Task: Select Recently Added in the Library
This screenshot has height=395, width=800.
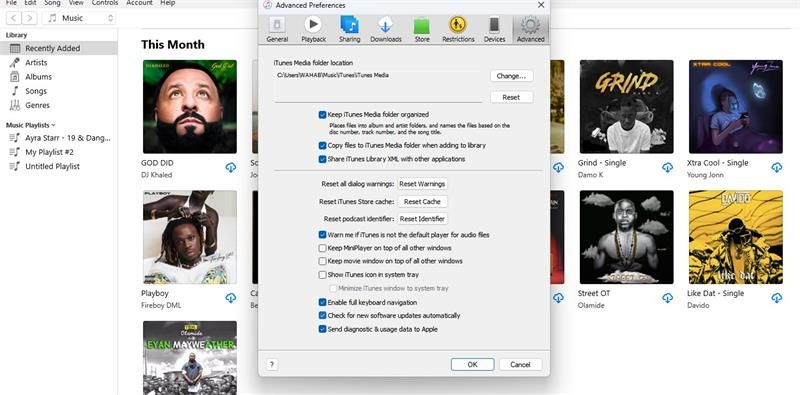Action: click(59, 48)
